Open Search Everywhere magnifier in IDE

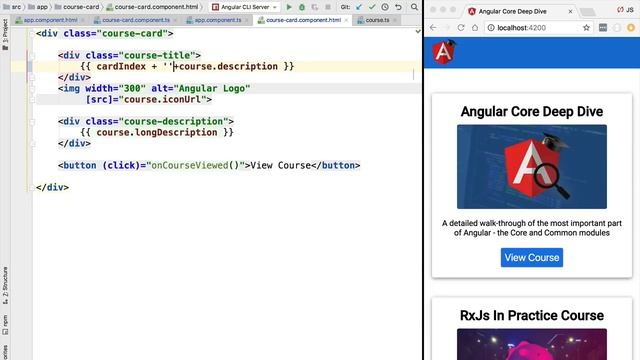tap(414, 7)
